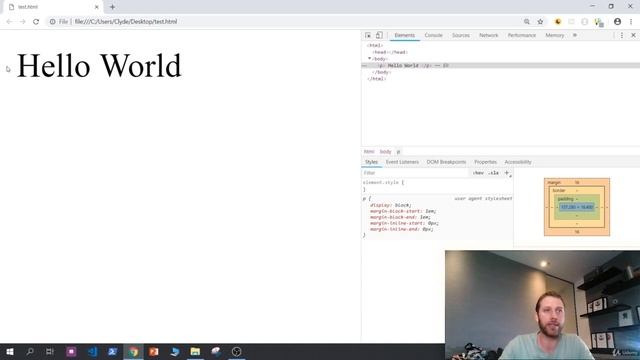Click html in the breadcrumb bar

tap(369, 151)
